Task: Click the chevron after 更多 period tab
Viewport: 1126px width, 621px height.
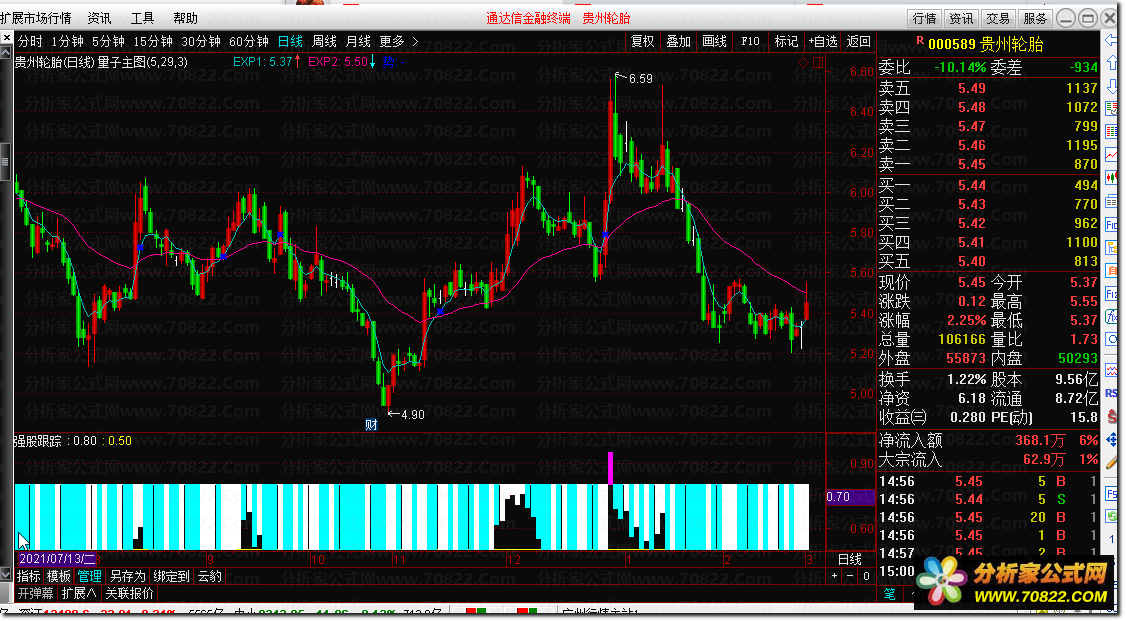Action: click(x=415, y=42)
